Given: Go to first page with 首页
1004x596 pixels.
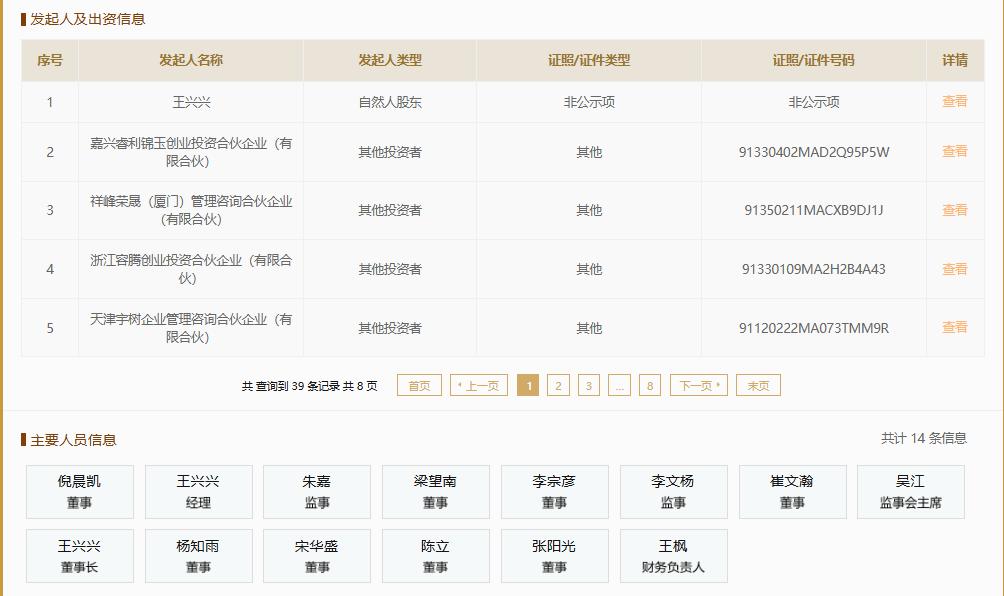Looking at the screenshot, I should [x=419, y=386].
